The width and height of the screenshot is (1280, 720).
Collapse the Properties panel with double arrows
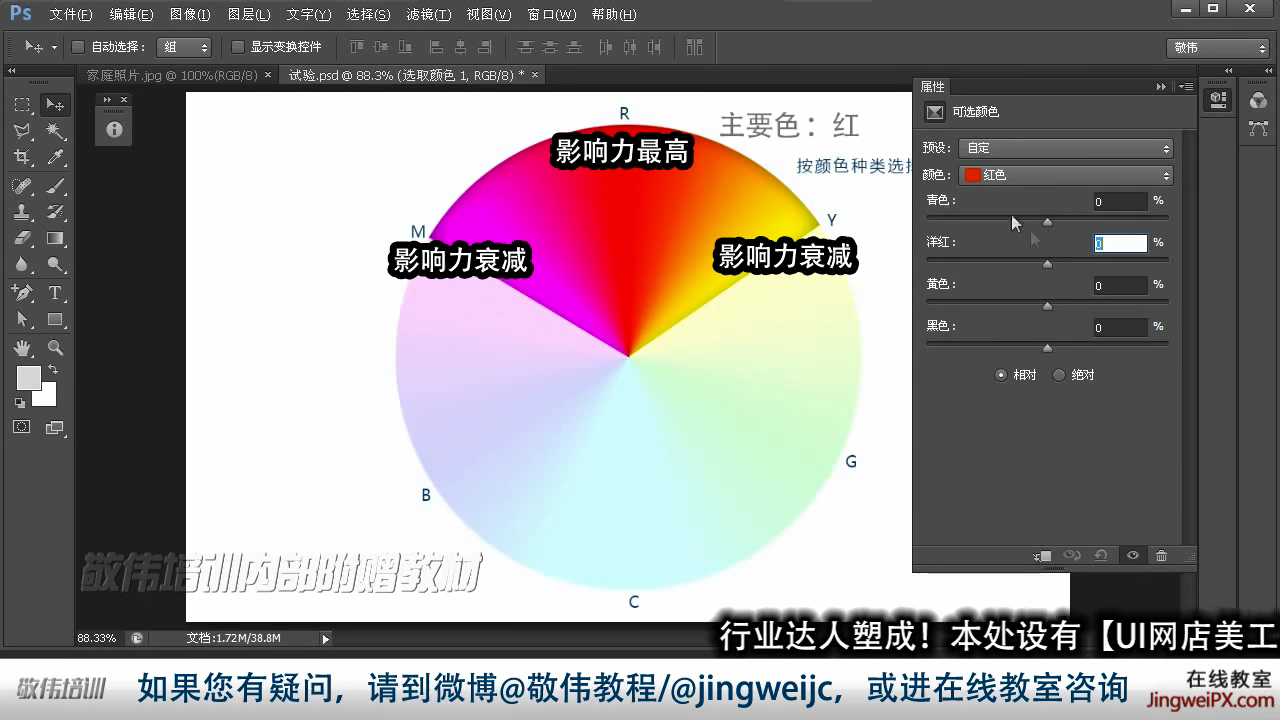click(x=1161, y=87)
